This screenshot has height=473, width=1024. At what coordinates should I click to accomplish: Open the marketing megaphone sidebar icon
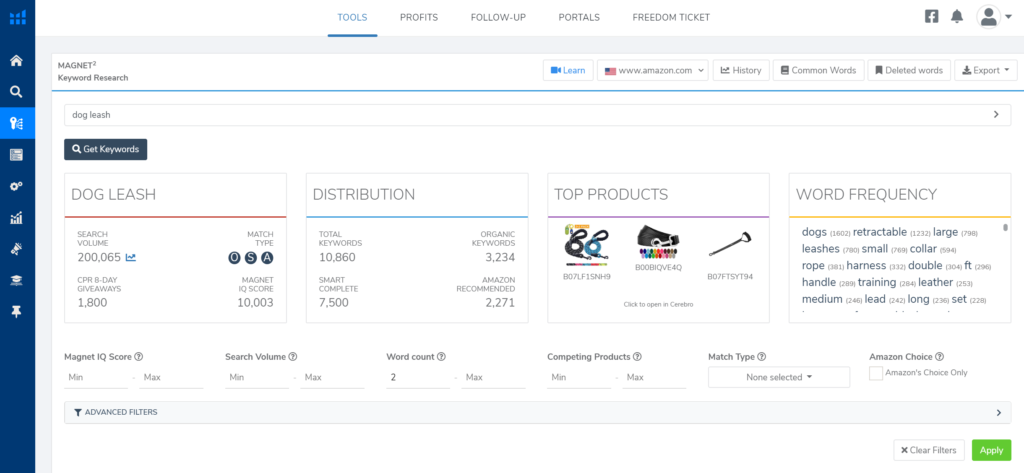pyautogui.click(x=17, y=249)
